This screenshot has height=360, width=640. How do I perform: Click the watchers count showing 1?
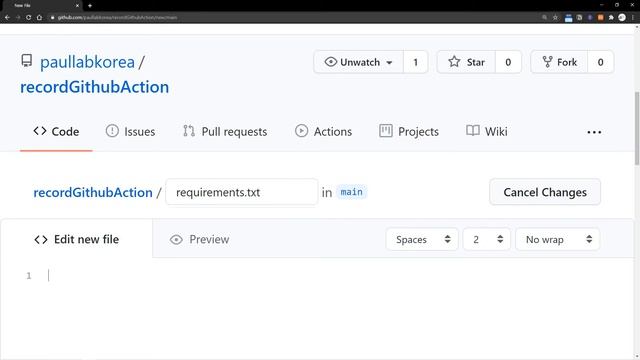pos(416,62)
